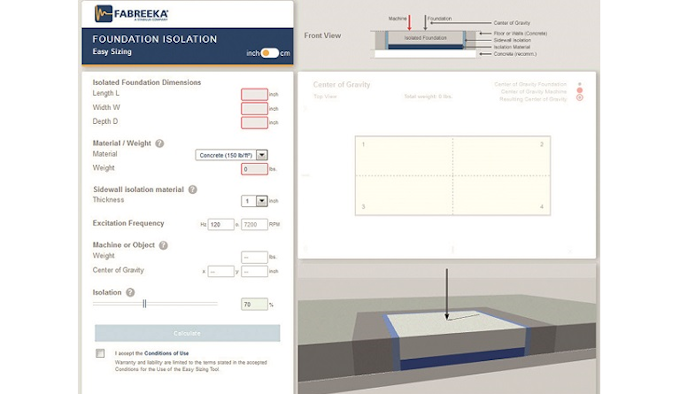
Task: Click the Calculate button
Action: (x=187, y=333)
